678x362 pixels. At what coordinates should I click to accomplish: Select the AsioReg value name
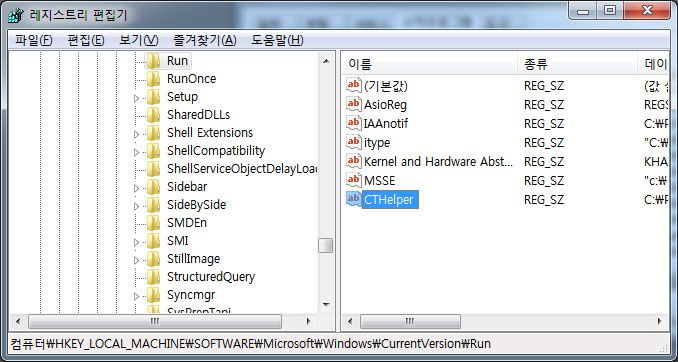[385, 104]
